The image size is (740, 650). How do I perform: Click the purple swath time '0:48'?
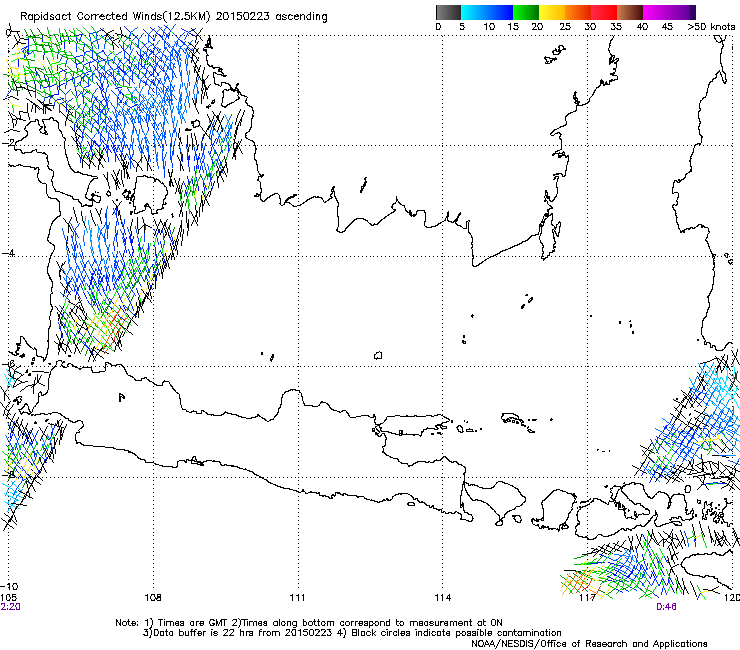tap(666, 607)
